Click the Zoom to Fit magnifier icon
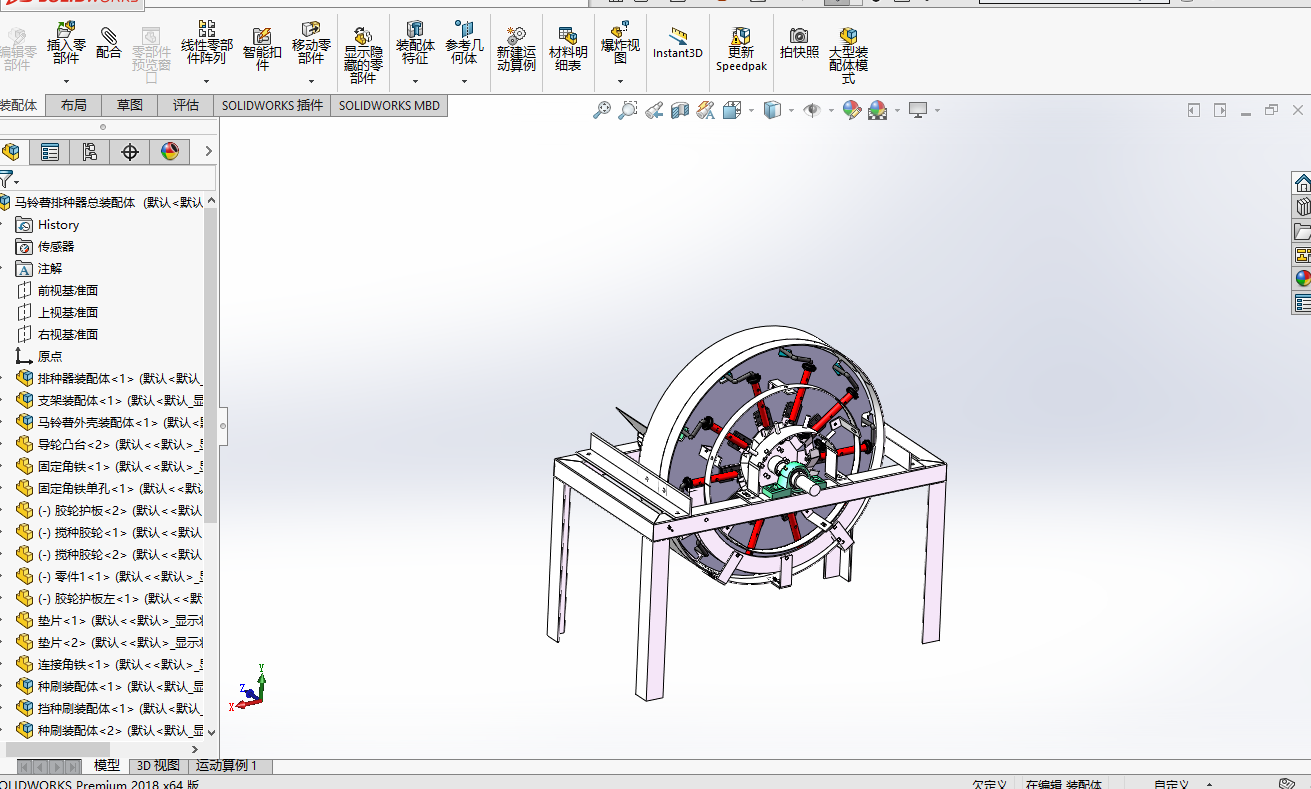Screen dimensions: 1311x789 pyautogui.click(x=601, y=110)
